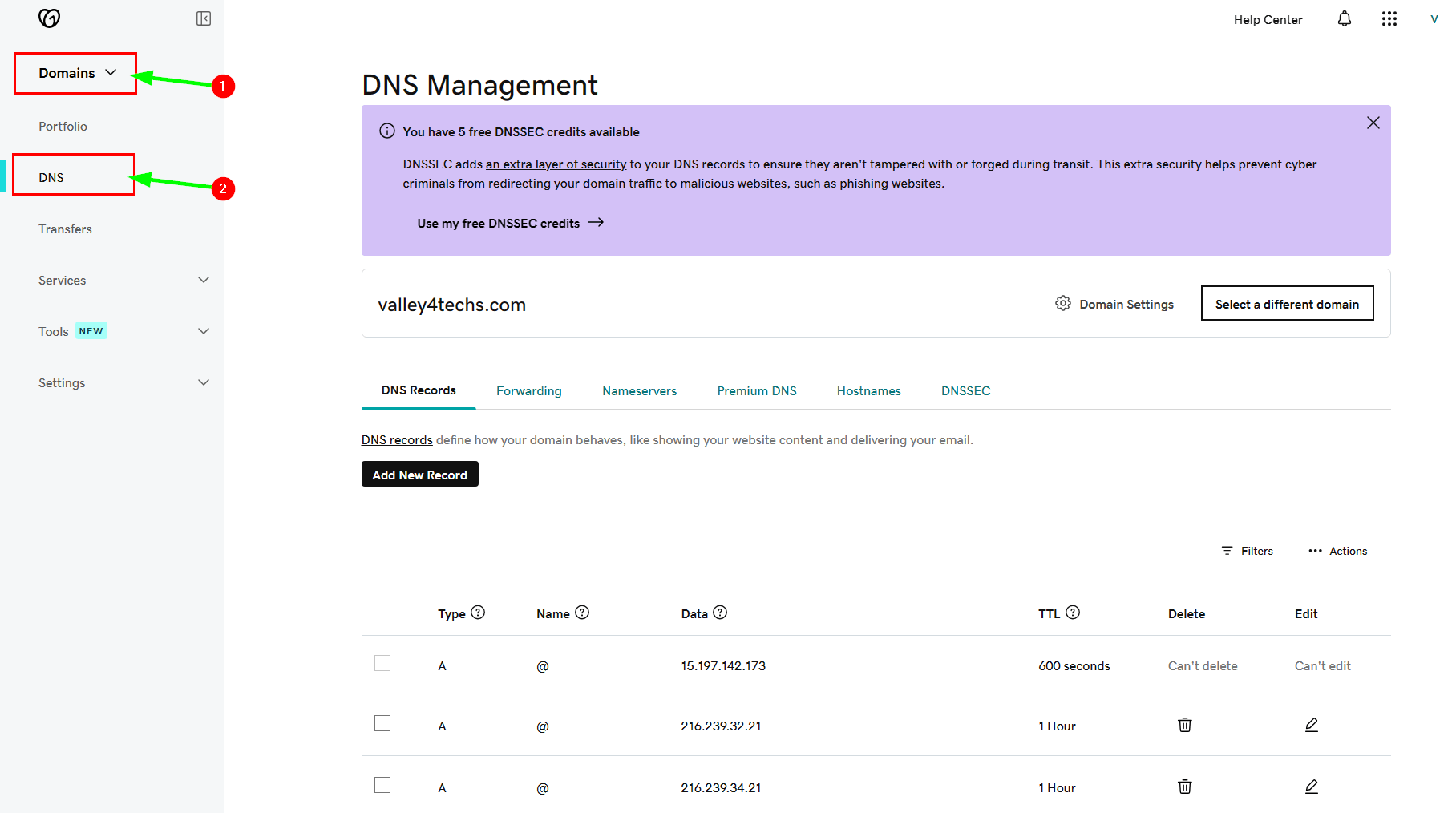Screen dimensions: 1456x813
Task: Edit the 216.239.34.21 A record
Action: tap(1311, 787)
